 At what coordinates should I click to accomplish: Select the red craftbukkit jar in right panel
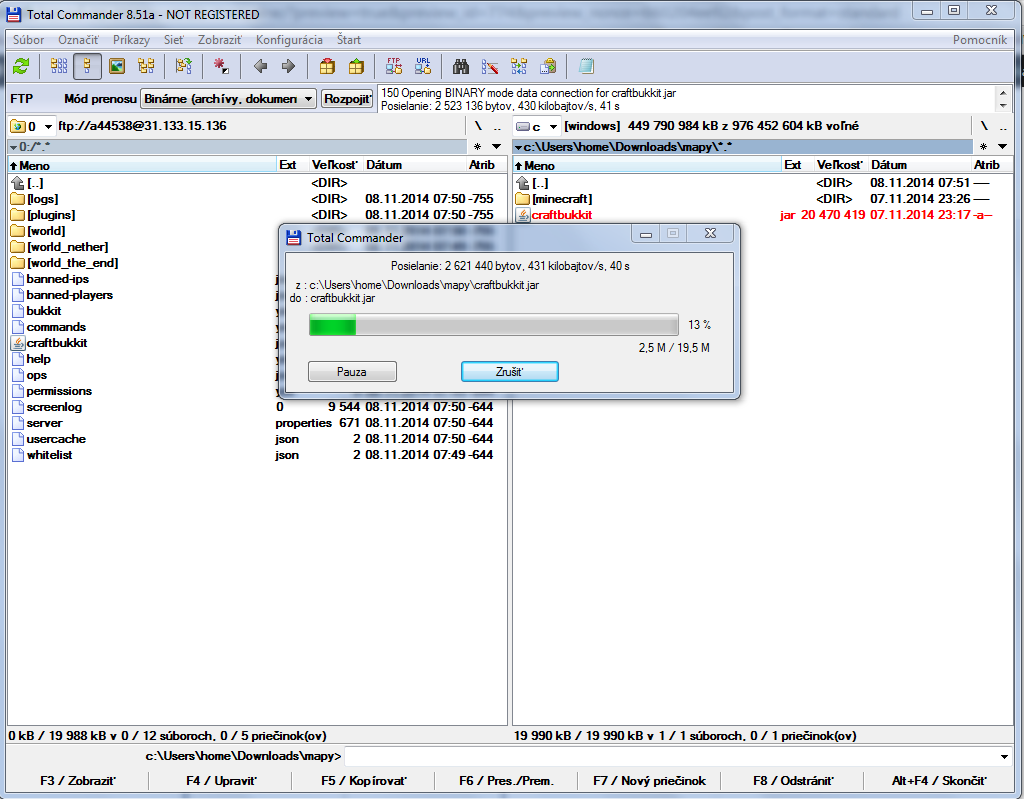click(x=562, y=215)
